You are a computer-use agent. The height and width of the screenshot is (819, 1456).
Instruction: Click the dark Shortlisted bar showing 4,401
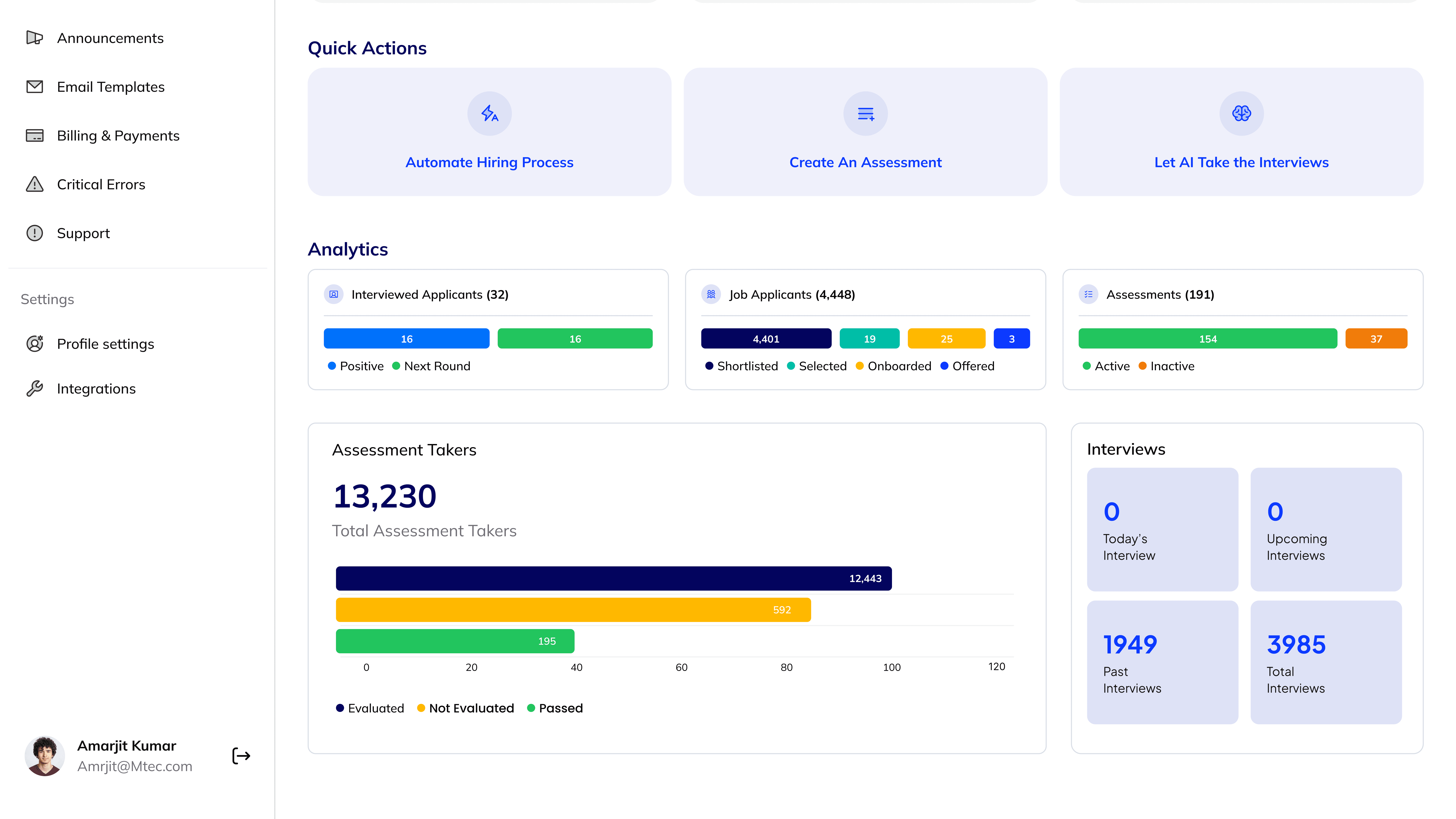766,339
